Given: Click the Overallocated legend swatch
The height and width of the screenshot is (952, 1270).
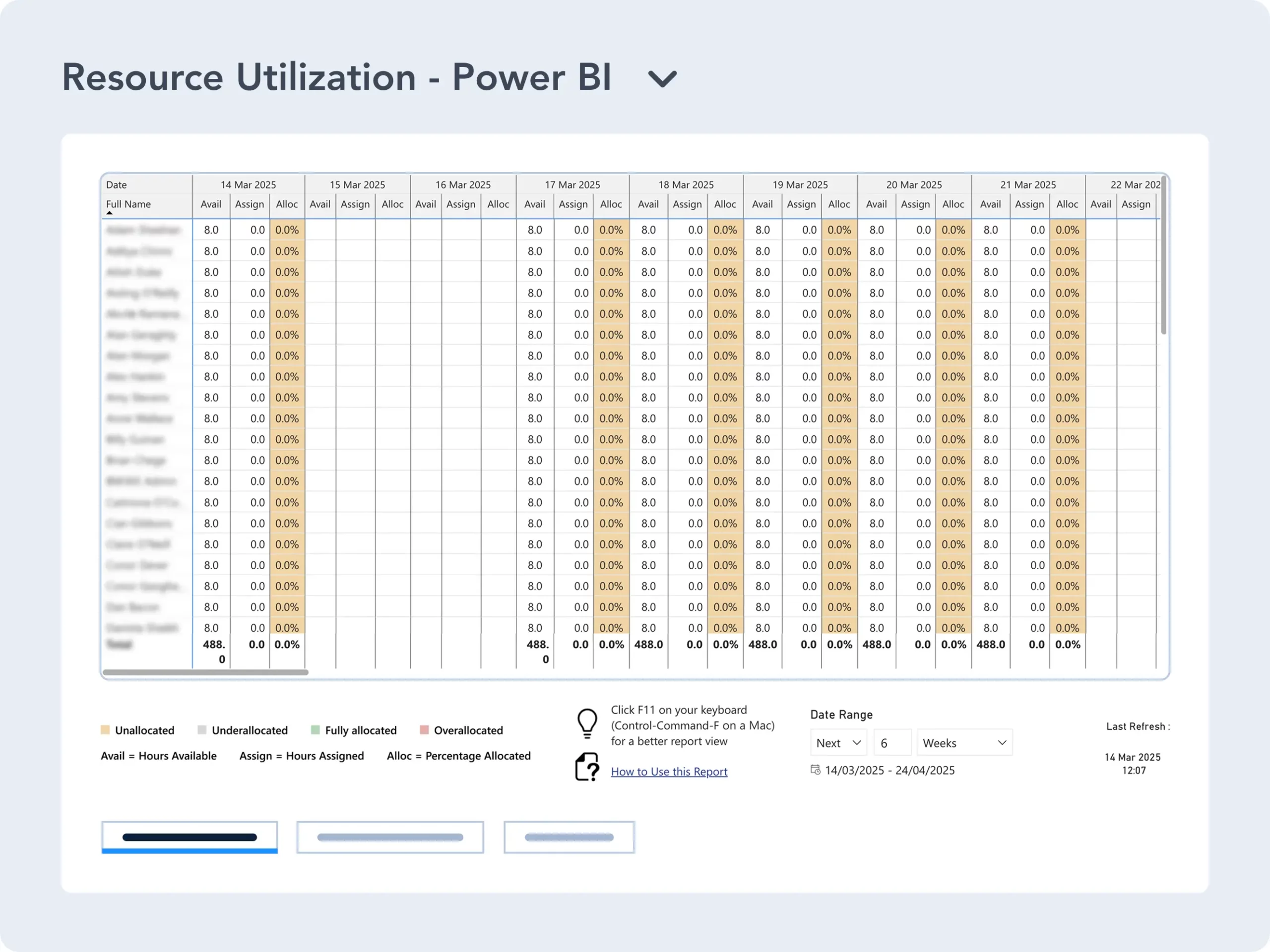Looking at the screenshot, I should click(424, 730).
